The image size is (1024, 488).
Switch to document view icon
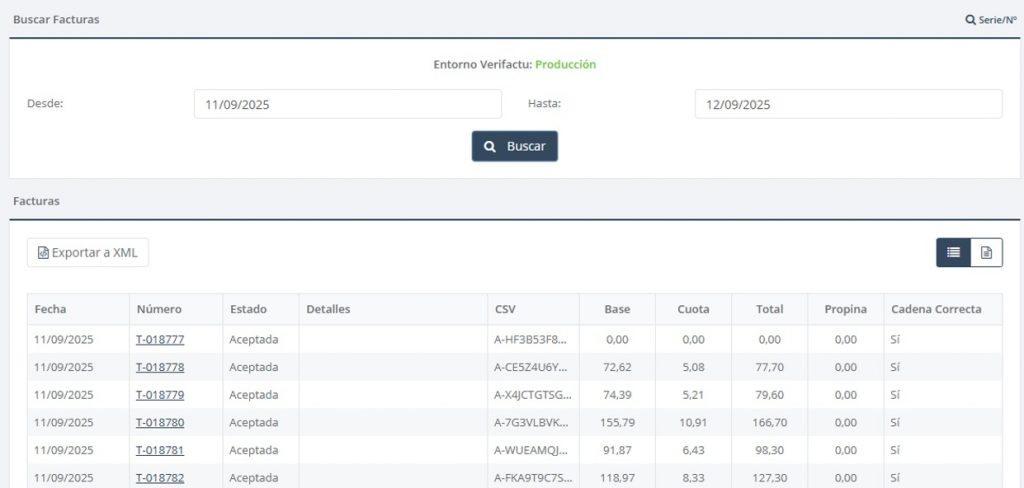tap(986, 253)
